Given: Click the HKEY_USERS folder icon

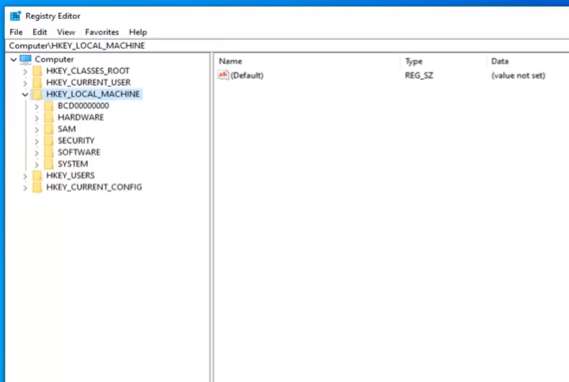Looking at the screenshot, I should (x=37, y=175).
